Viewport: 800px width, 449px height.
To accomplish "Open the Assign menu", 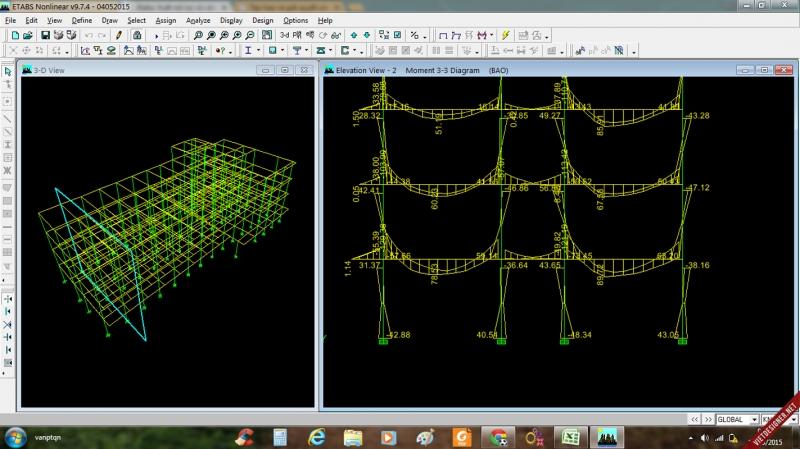I will pyautogui.click(x=165, y=20).
